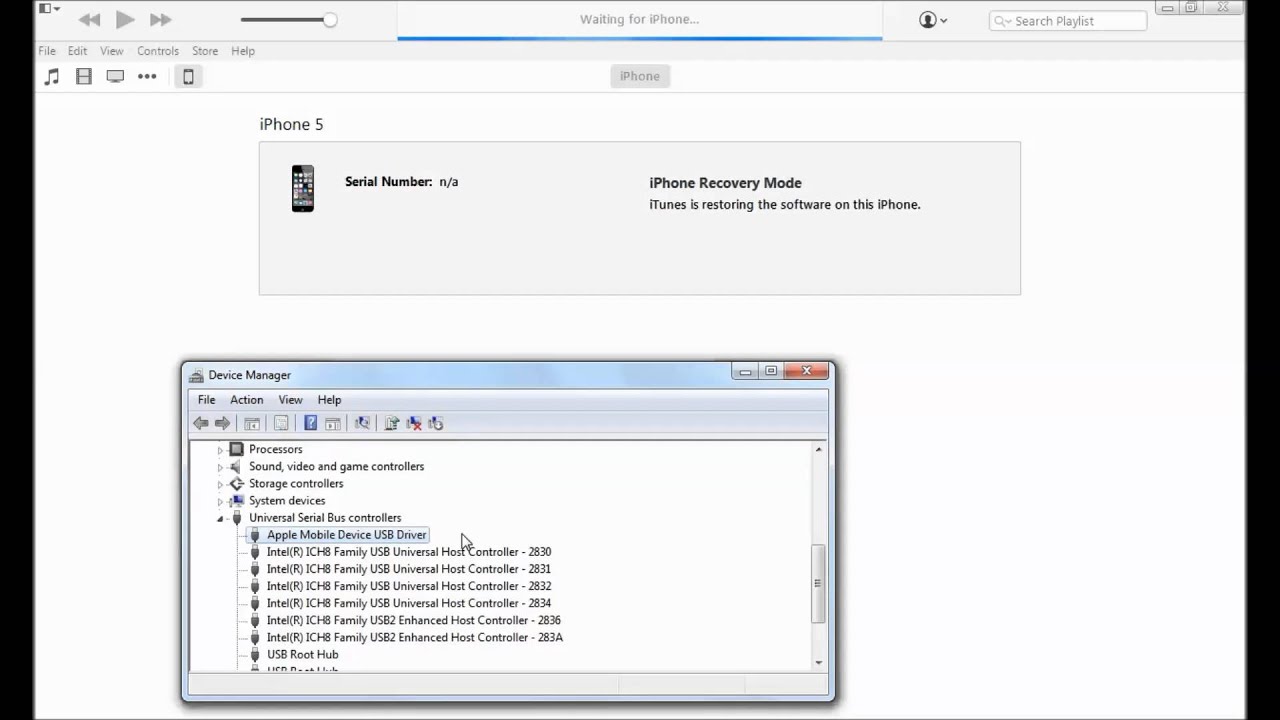Click the Disable device toolbar icon
The image size is (1280, 720).
pos(435,423)
